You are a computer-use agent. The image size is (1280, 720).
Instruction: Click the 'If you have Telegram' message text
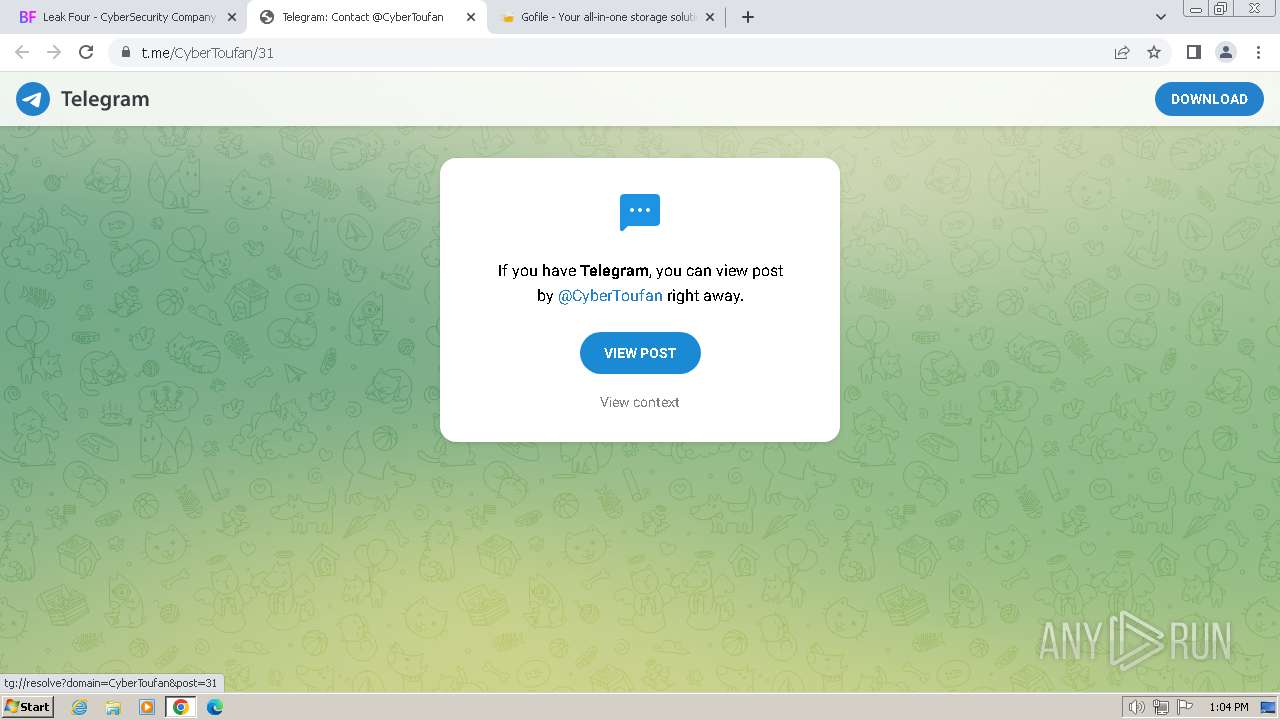click(640, 283)
